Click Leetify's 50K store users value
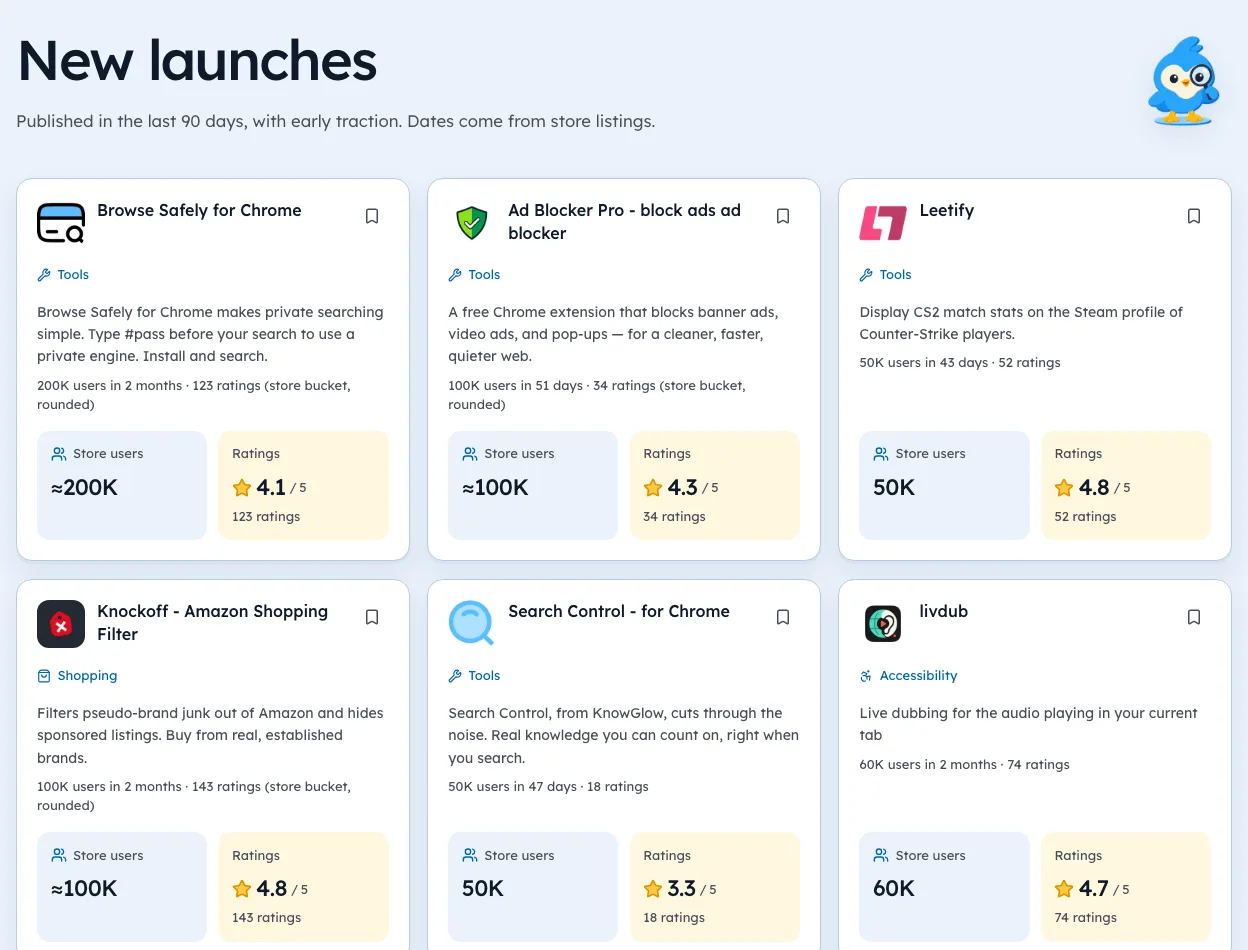 [894, 488]
